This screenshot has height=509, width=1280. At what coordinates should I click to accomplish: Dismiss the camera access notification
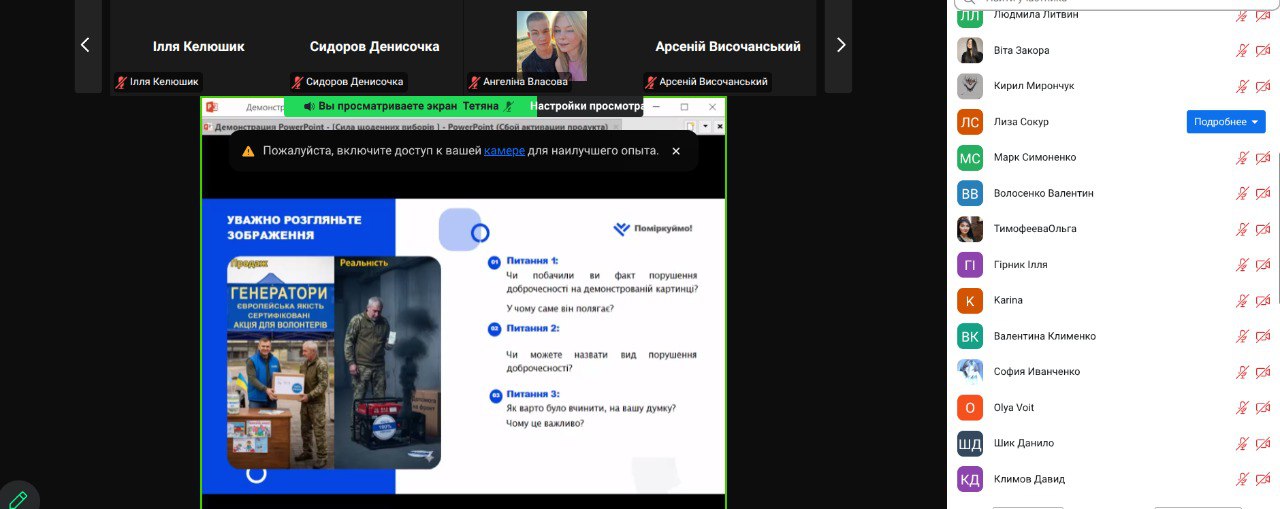click(x=676, y=151)
